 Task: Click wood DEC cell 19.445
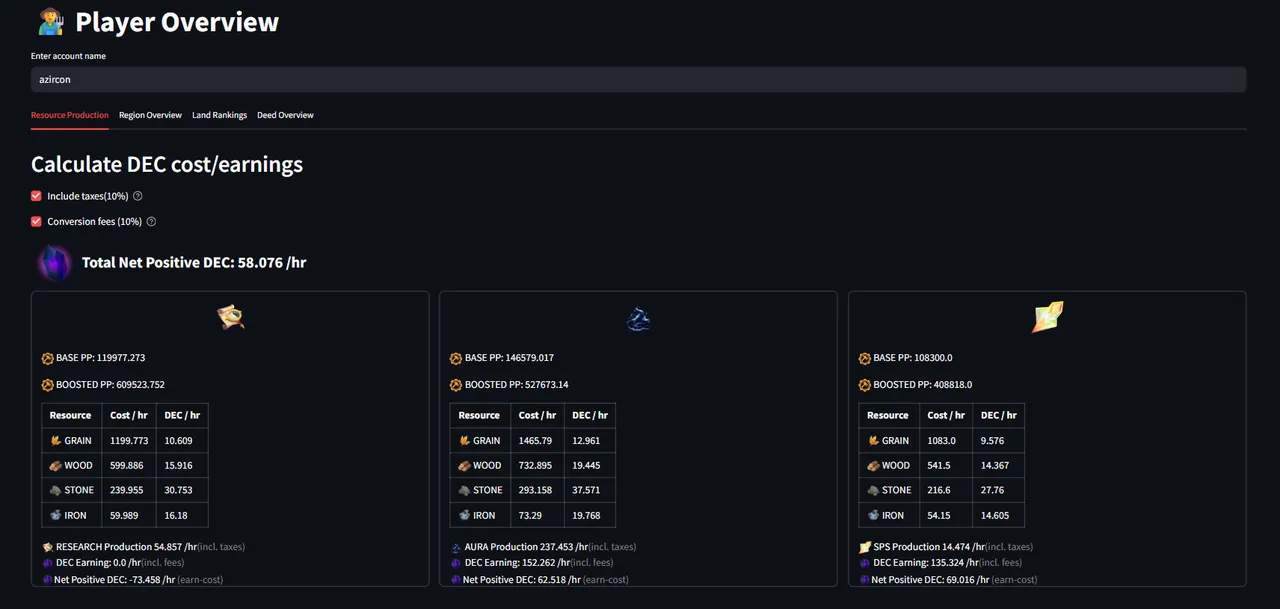click(591, 465)
